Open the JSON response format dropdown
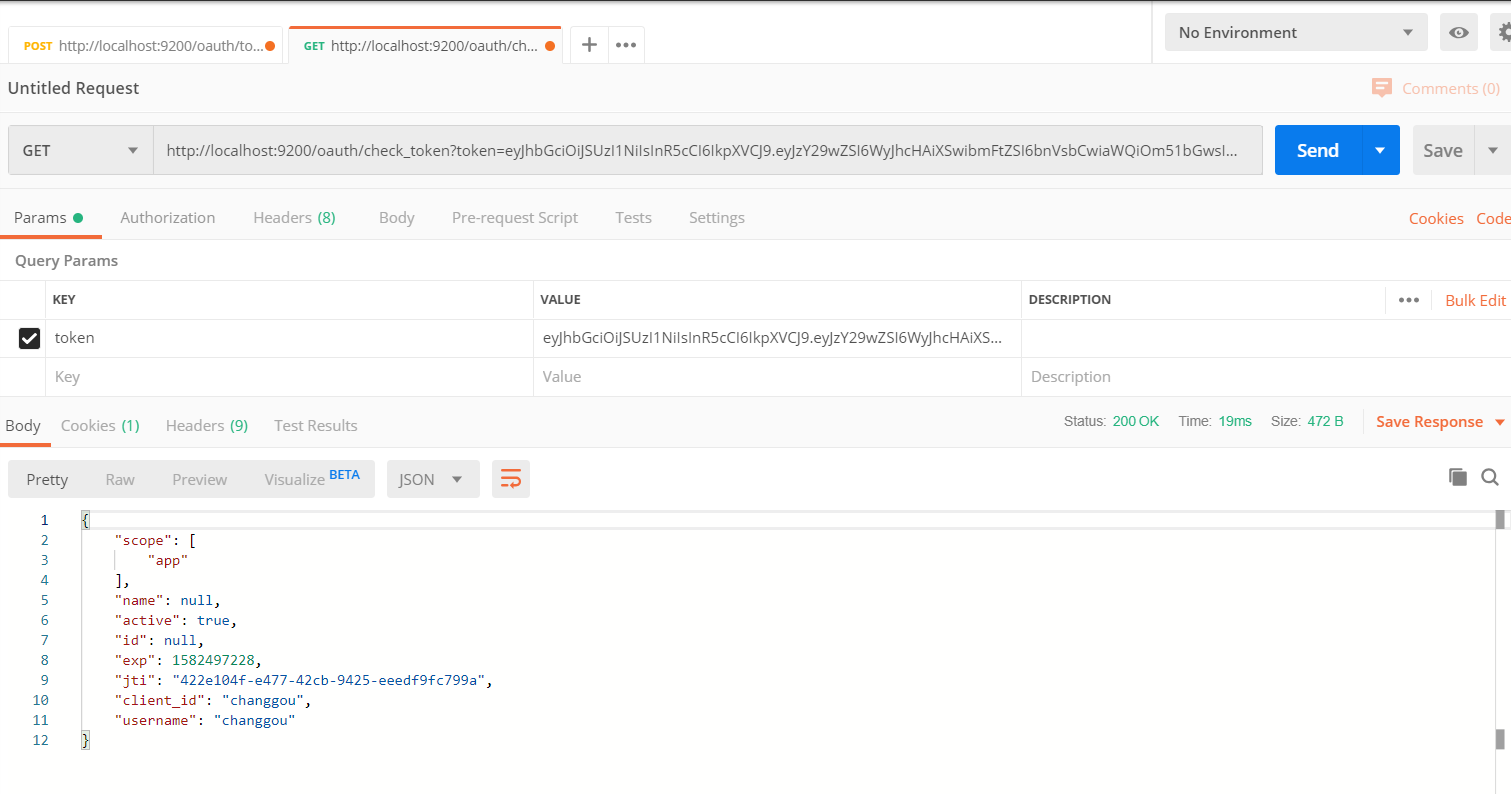Image resolution: width=1511 pixels, height=794 pixels. coord(433,479)
